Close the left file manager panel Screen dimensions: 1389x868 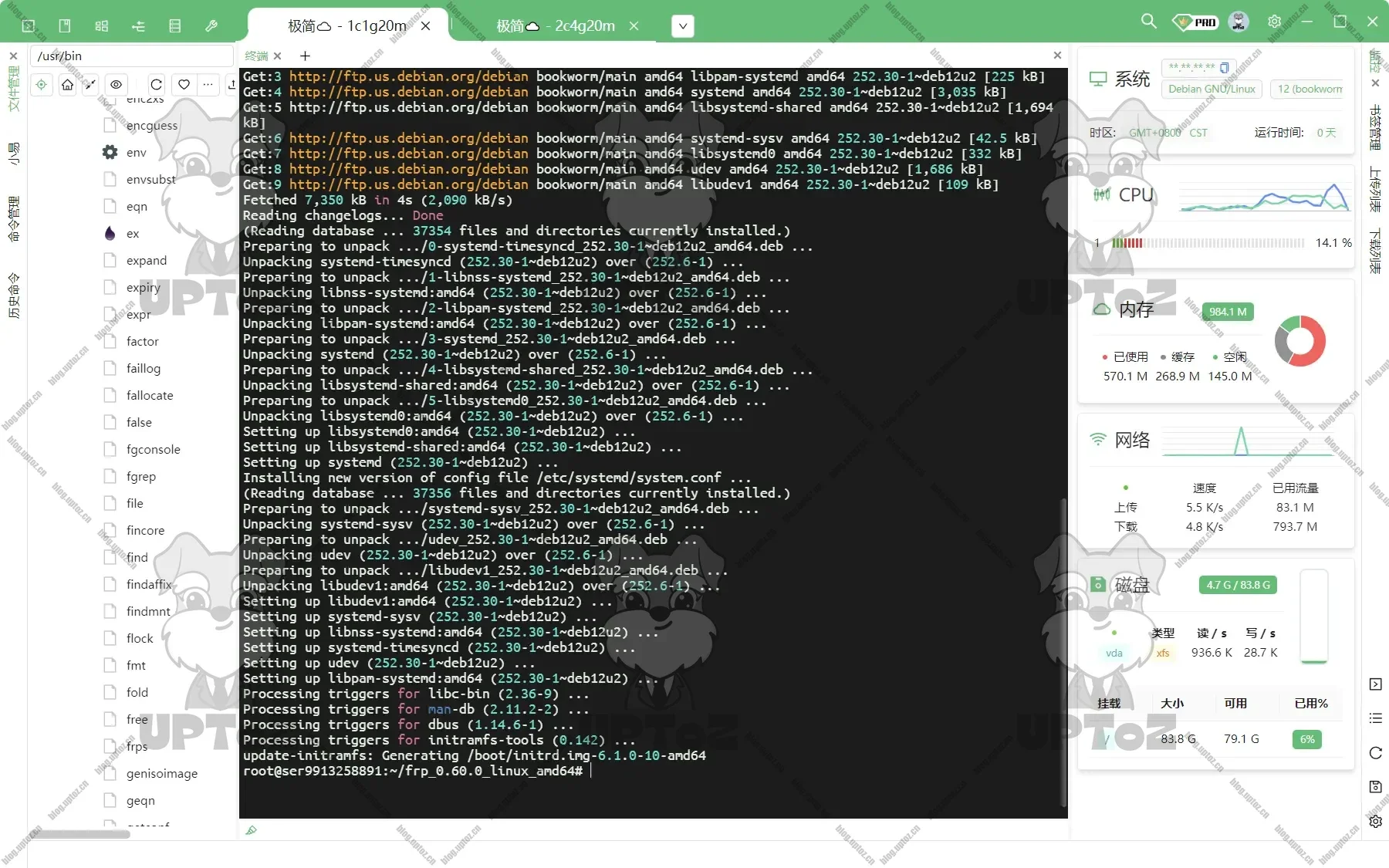tap(13, 56)
